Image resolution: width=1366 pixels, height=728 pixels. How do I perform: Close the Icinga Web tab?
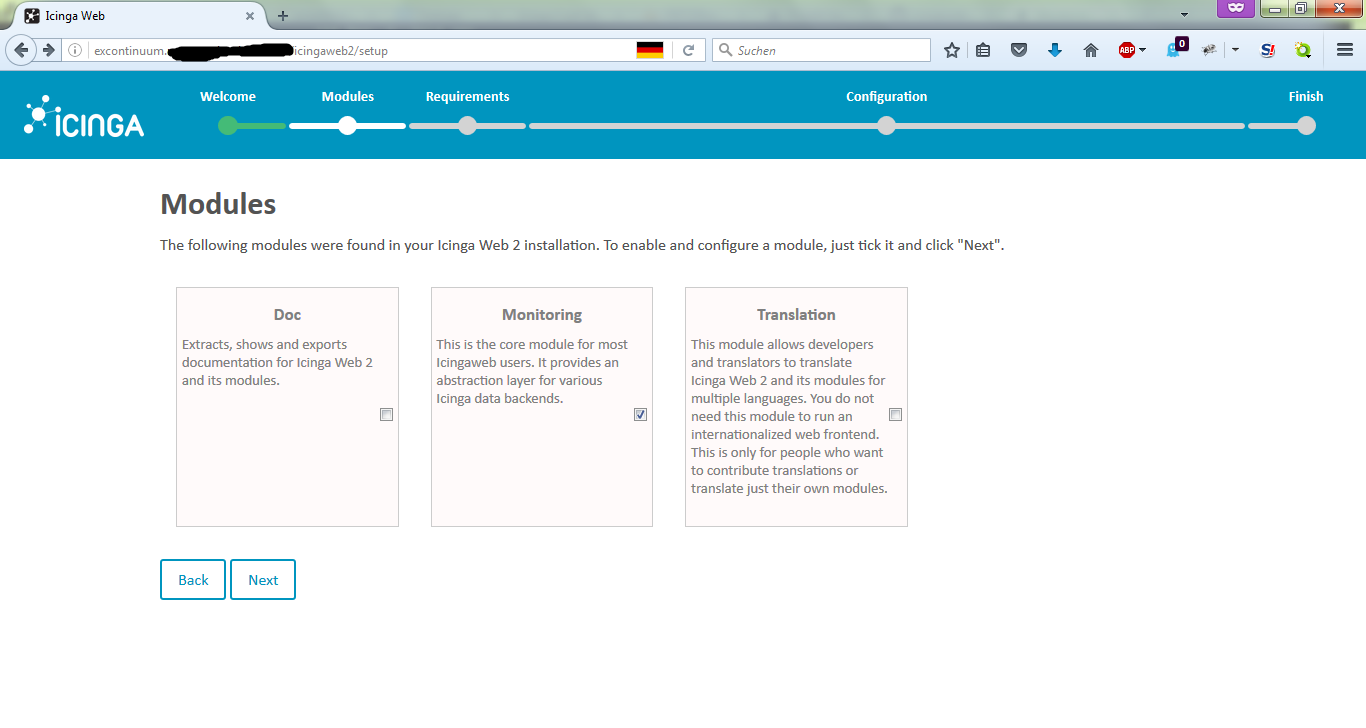[x=250, y=16]
